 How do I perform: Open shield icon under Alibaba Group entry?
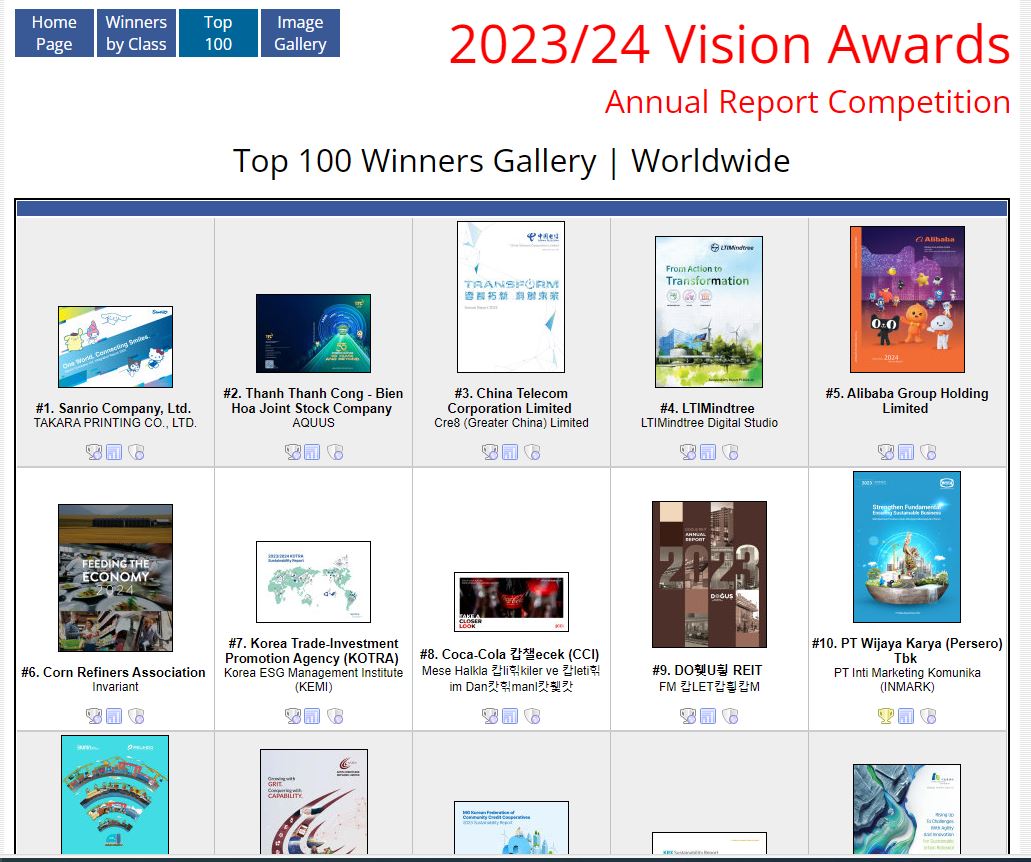(928, 452)
